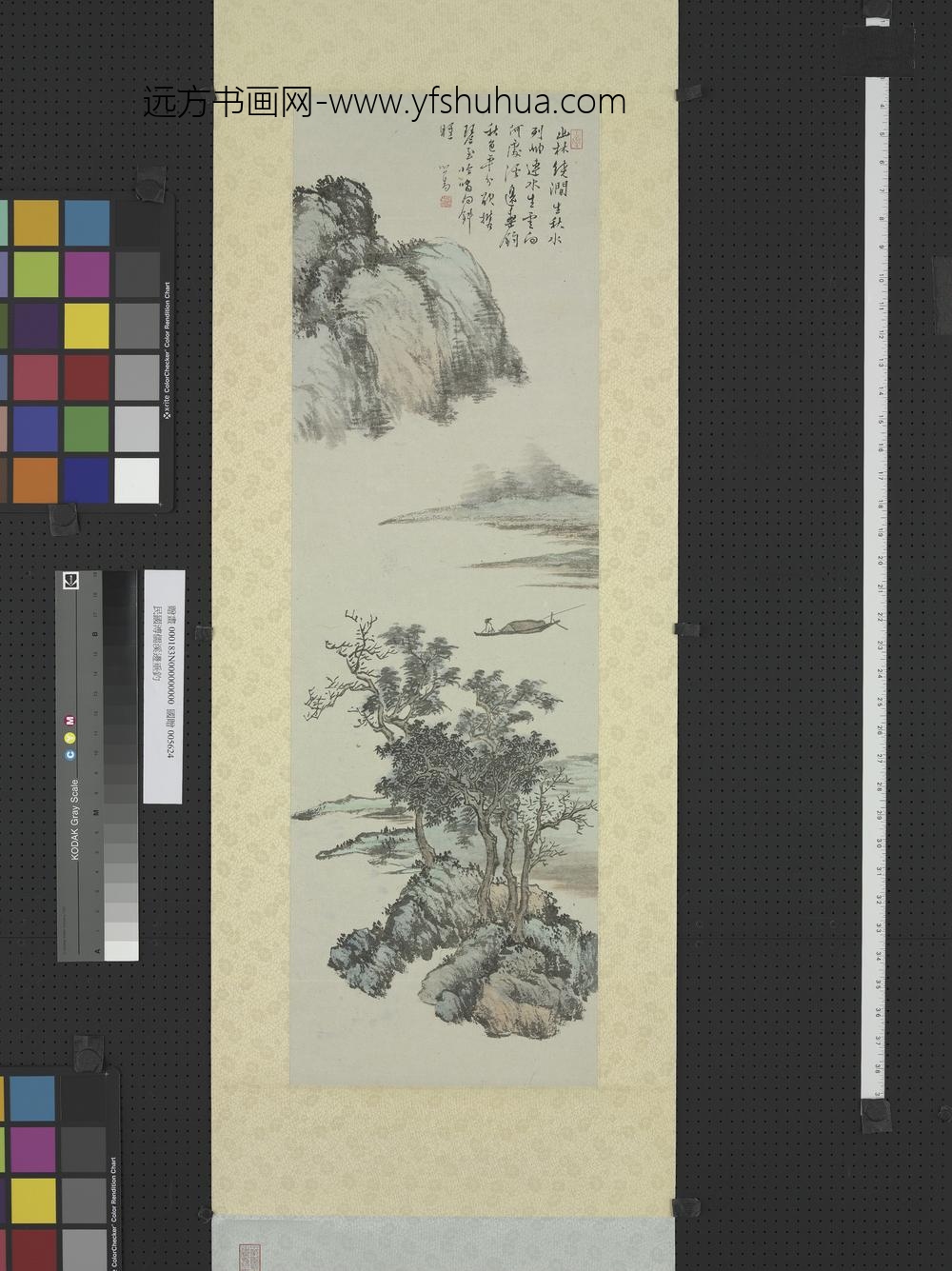Image resolution: width=952 pixels, height=1271 pixels.
Task: Click the white patch on the top ColorChecker
Action: (137, 480)
